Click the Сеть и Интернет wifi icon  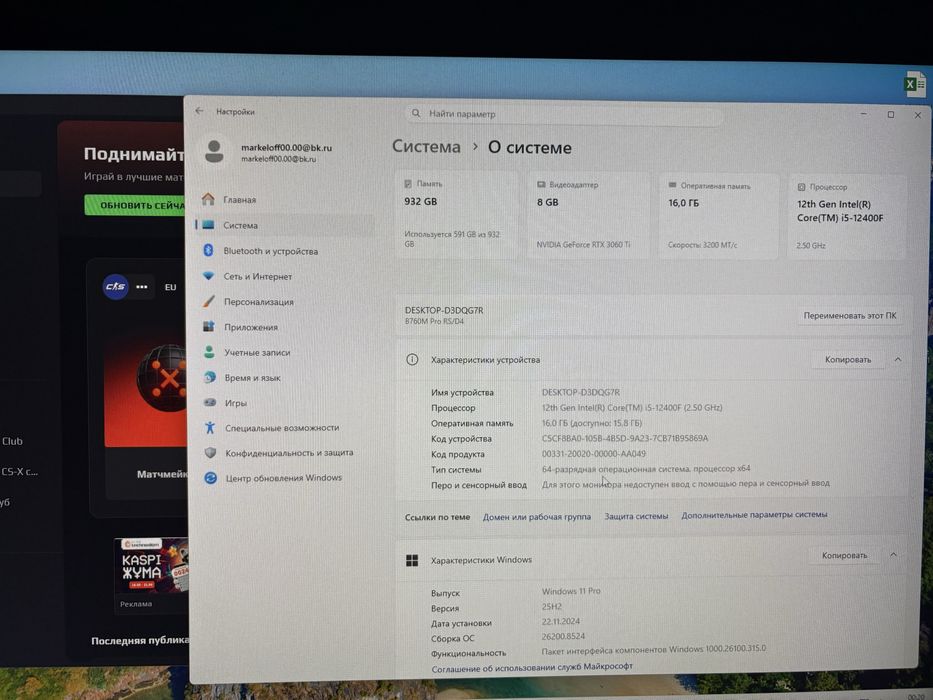click(x=208, y=276)
